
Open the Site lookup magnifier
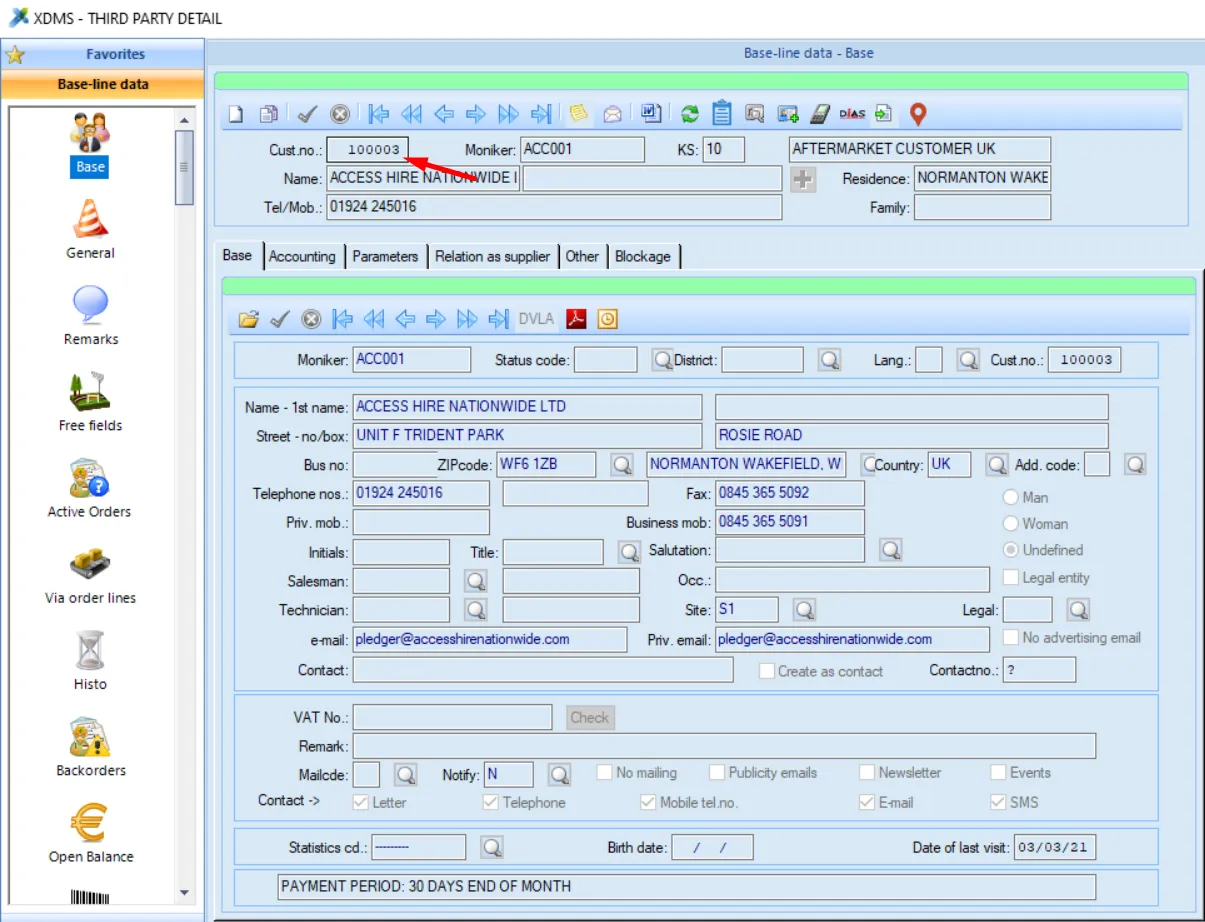click(x=804, y=610)
